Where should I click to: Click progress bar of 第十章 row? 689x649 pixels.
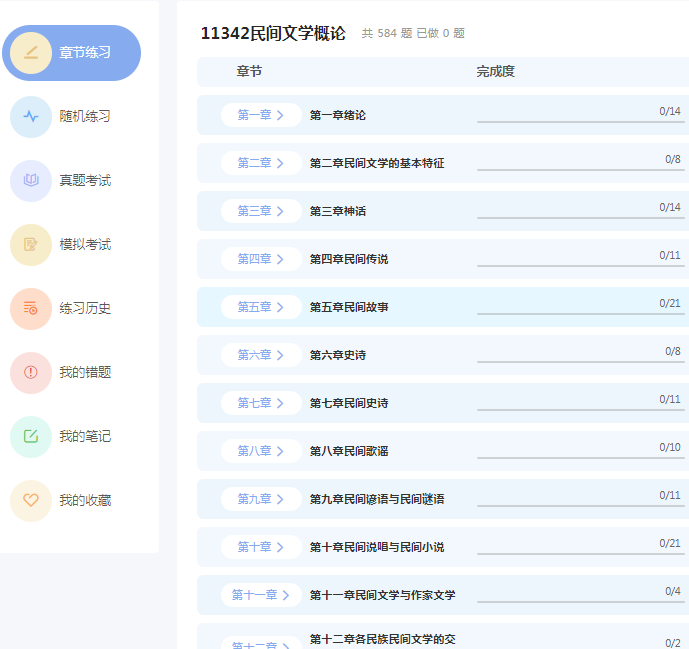coord(581,554)
